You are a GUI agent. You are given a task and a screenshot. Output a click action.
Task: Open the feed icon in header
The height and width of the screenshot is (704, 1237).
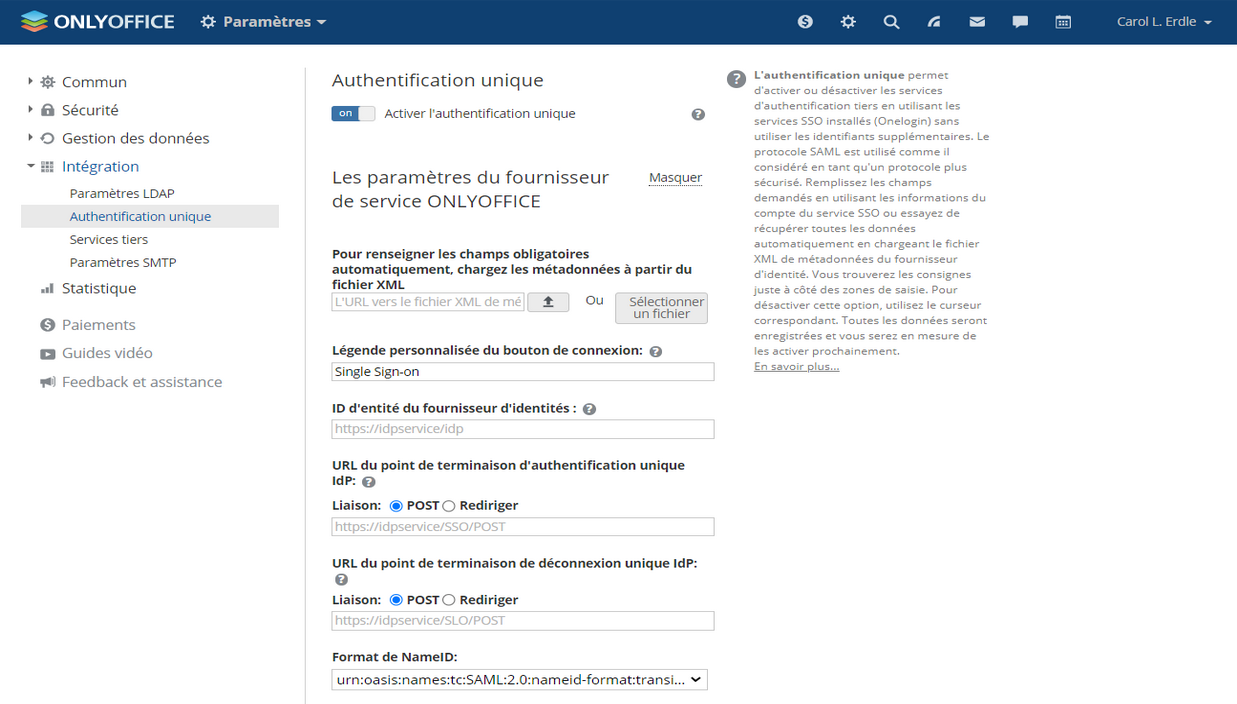point(934,21)
